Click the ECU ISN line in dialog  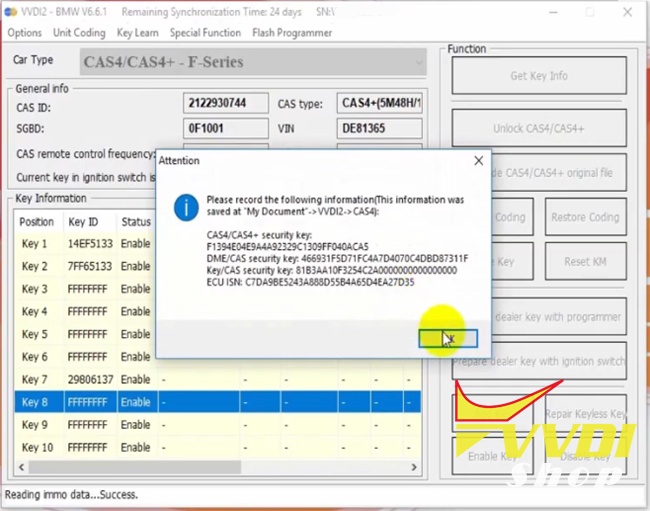coord(310,282)
